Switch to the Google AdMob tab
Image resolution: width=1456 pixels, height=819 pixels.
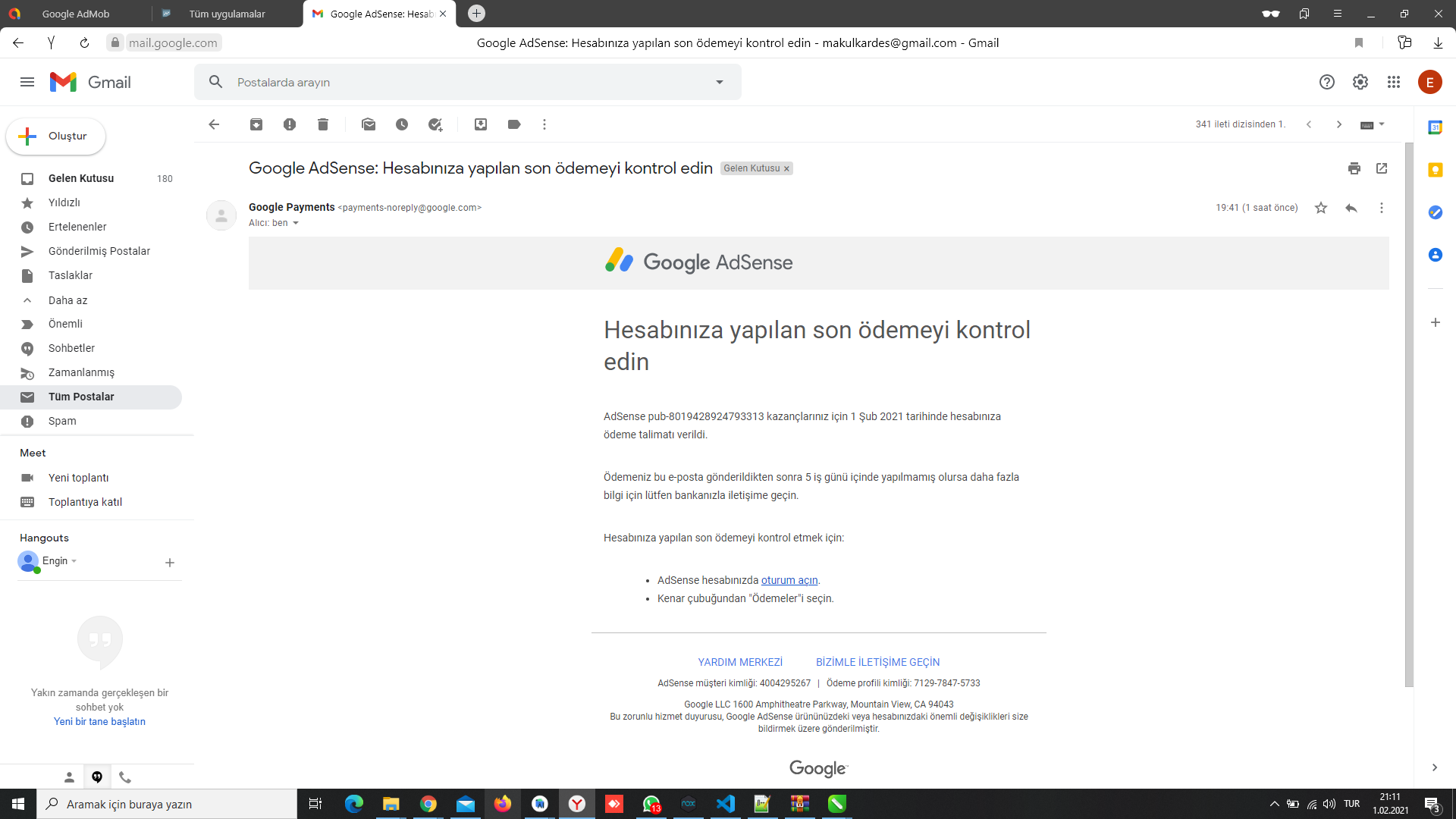(x=76, y=14)
